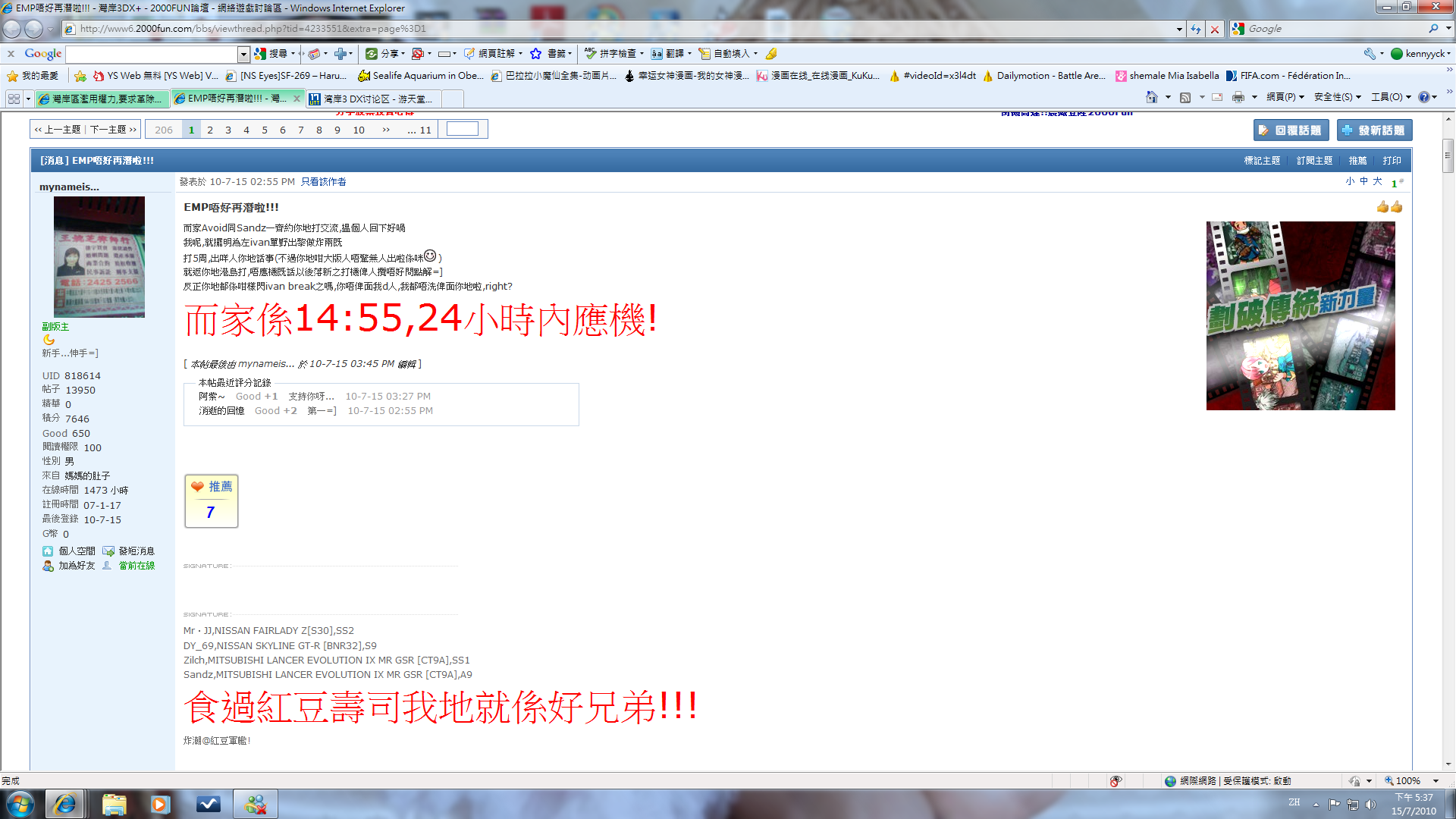Image resolution: width=1456 pixels, height=819 pixels.
Task: Expand the 安全性(S) safety dropdown
Action: 1338,97
